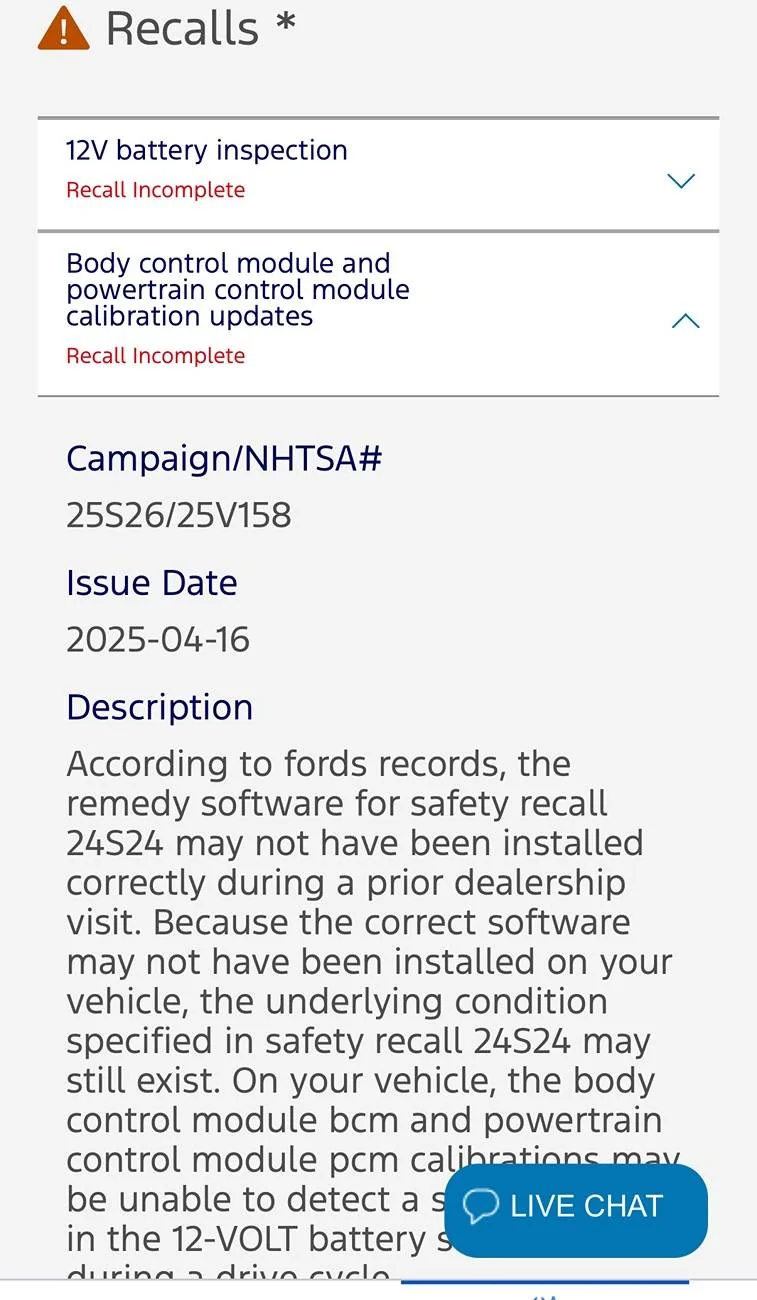Click the orange warning triangle icon

63,29
